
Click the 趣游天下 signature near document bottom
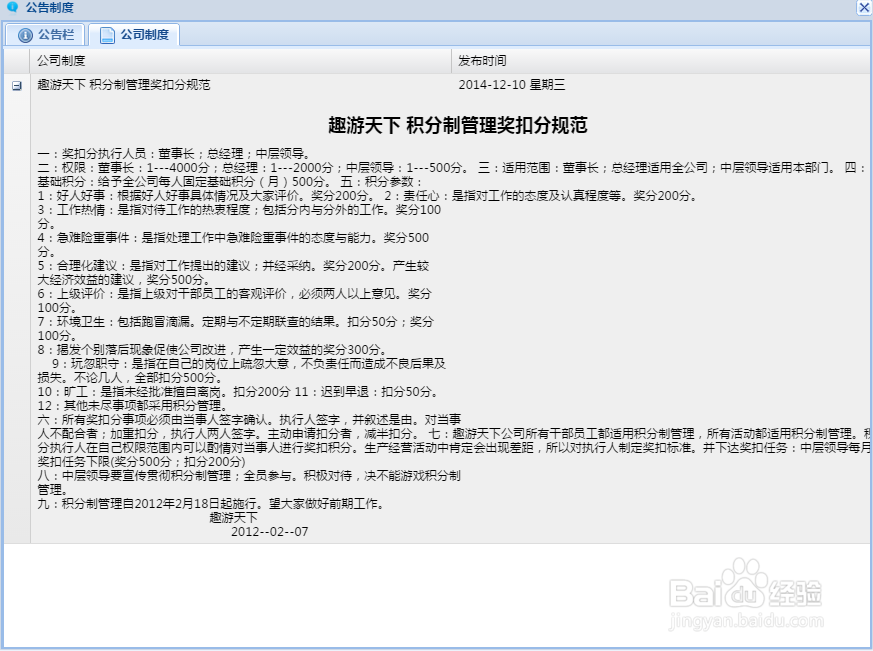(231, 517)
